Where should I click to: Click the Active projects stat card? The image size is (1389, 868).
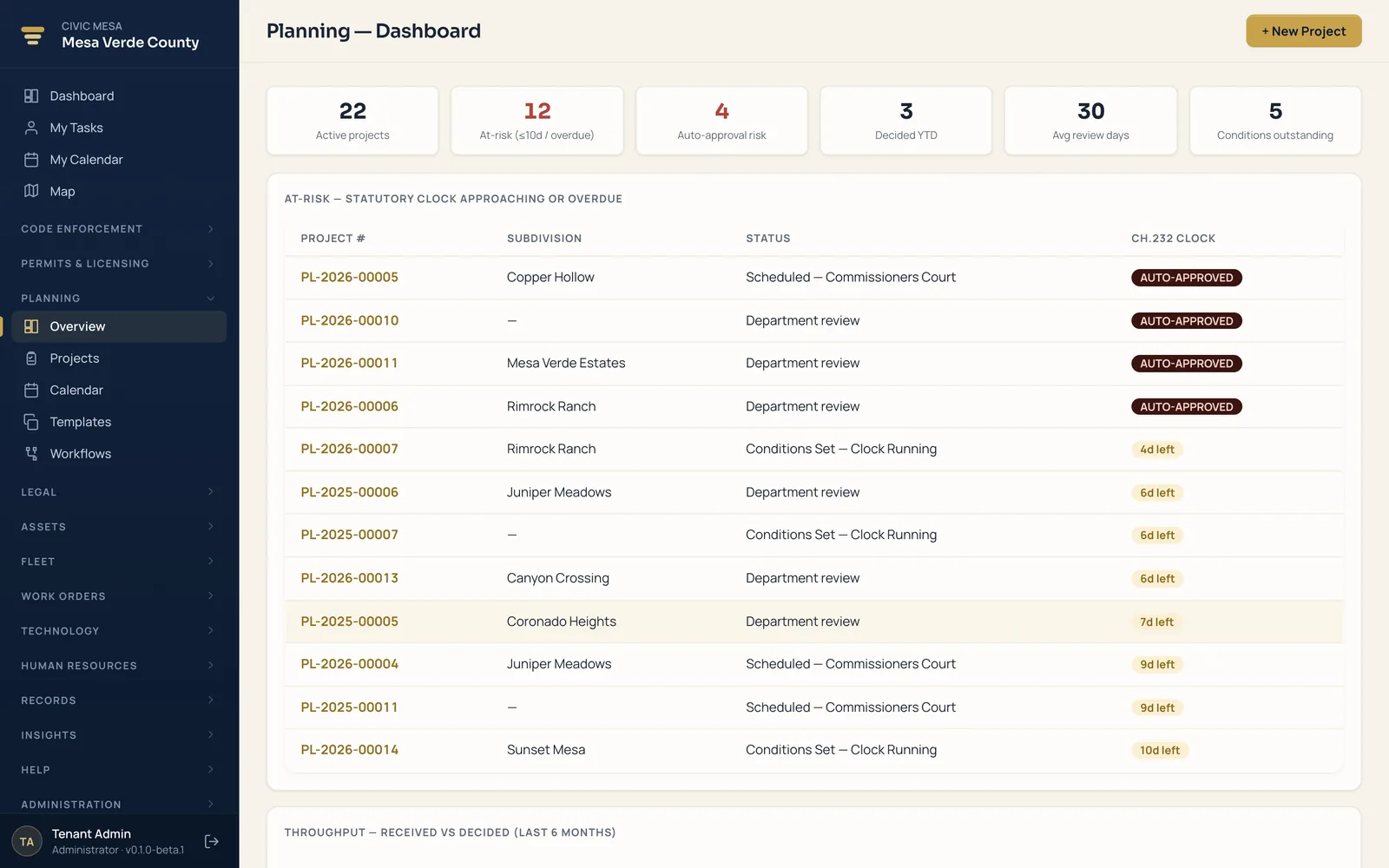pos(352,121)
